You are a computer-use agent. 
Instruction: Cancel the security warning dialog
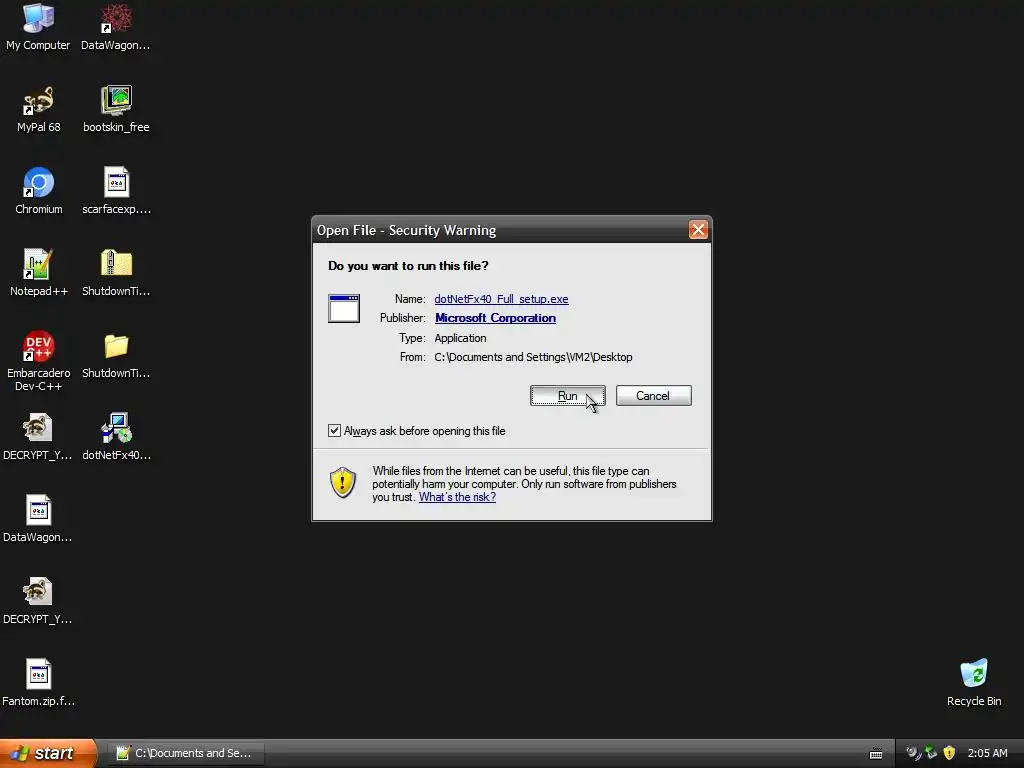[x=653, y=396]
